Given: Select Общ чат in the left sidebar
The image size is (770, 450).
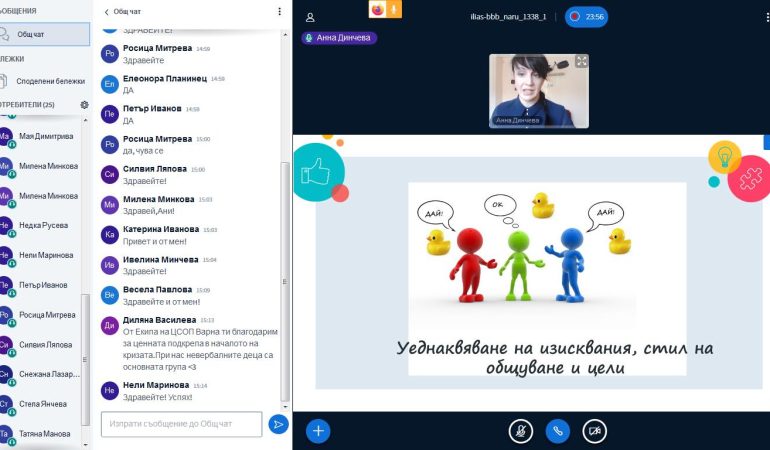Looking at the screenshot, I should pyautogui.click(x=44, y=34).
